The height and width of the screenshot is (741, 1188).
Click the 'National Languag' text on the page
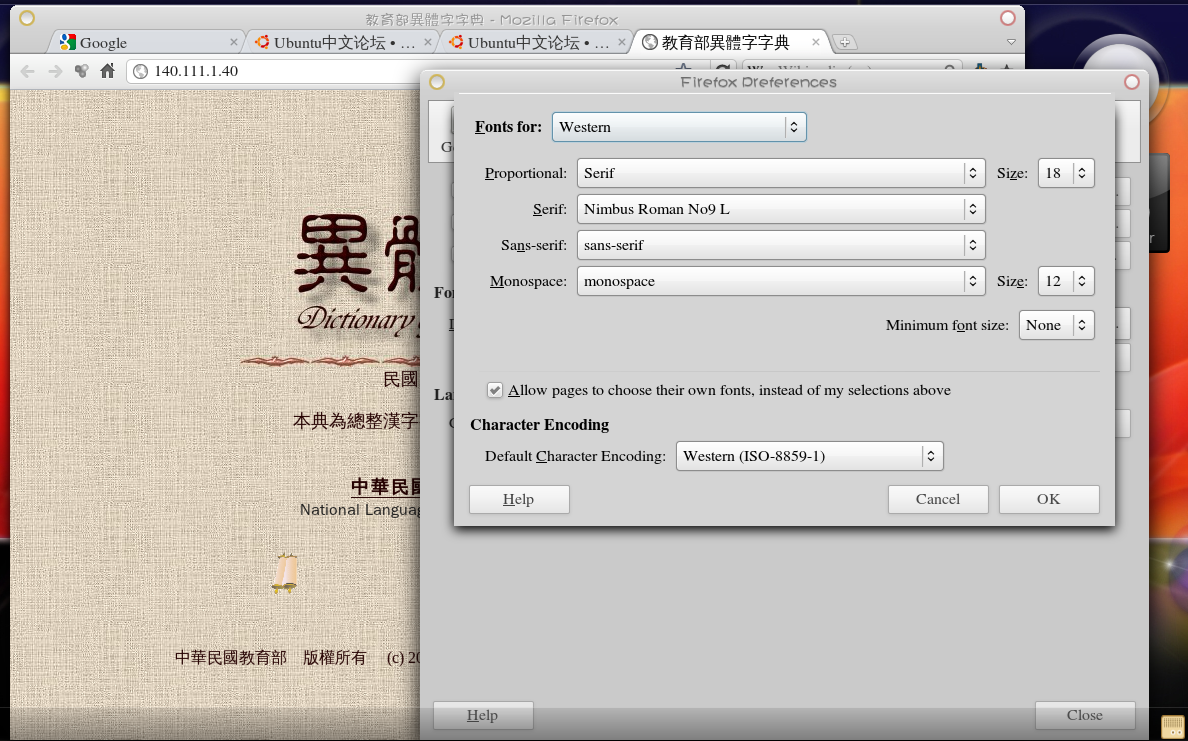click(360, 510)
